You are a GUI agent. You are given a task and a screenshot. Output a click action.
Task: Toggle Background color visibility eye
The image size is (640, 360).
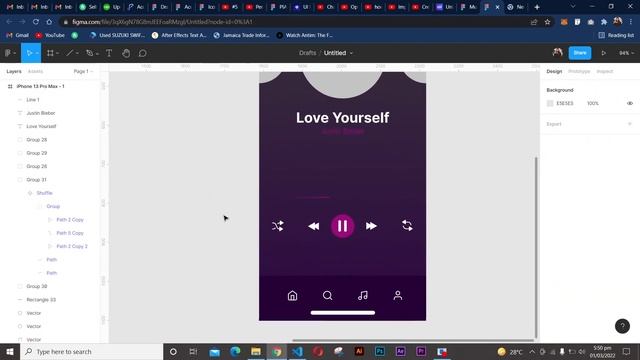(630, 103)
